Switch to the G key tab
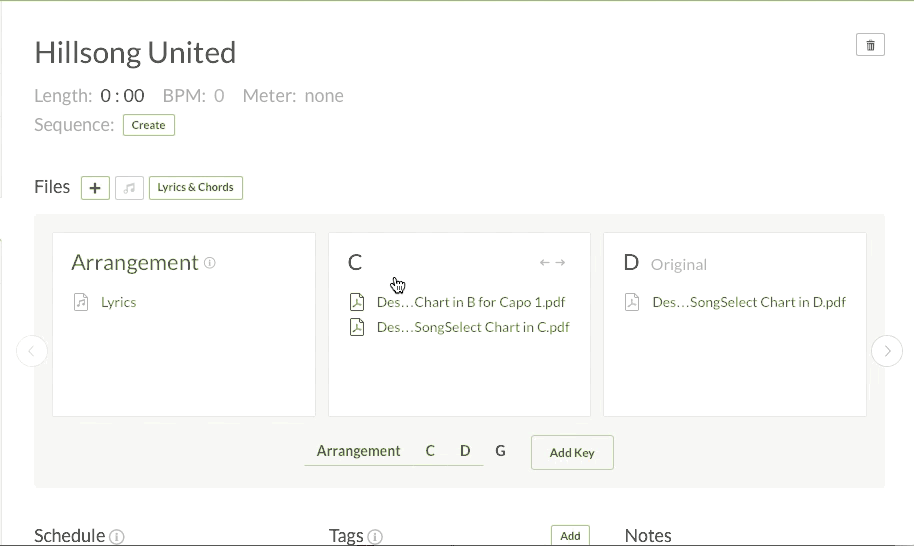 tap(500, 451)
